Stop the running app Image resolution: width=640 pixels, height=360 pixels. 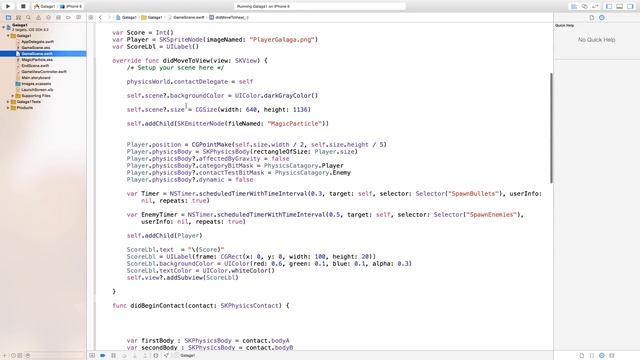tap(23, 6)
